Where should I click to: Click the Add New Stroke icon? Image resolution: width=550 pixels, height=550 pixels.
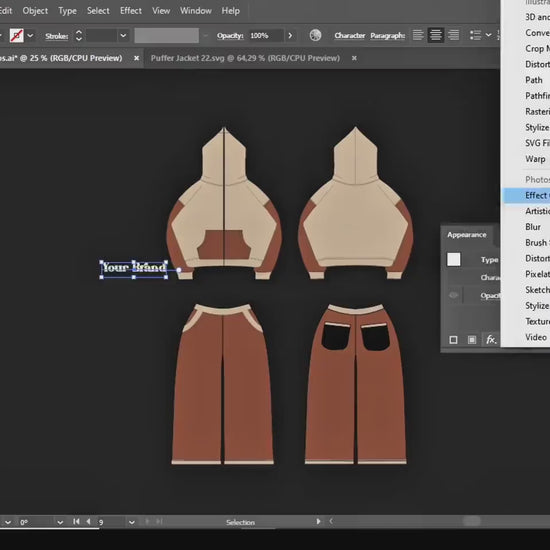pos(453,340)
